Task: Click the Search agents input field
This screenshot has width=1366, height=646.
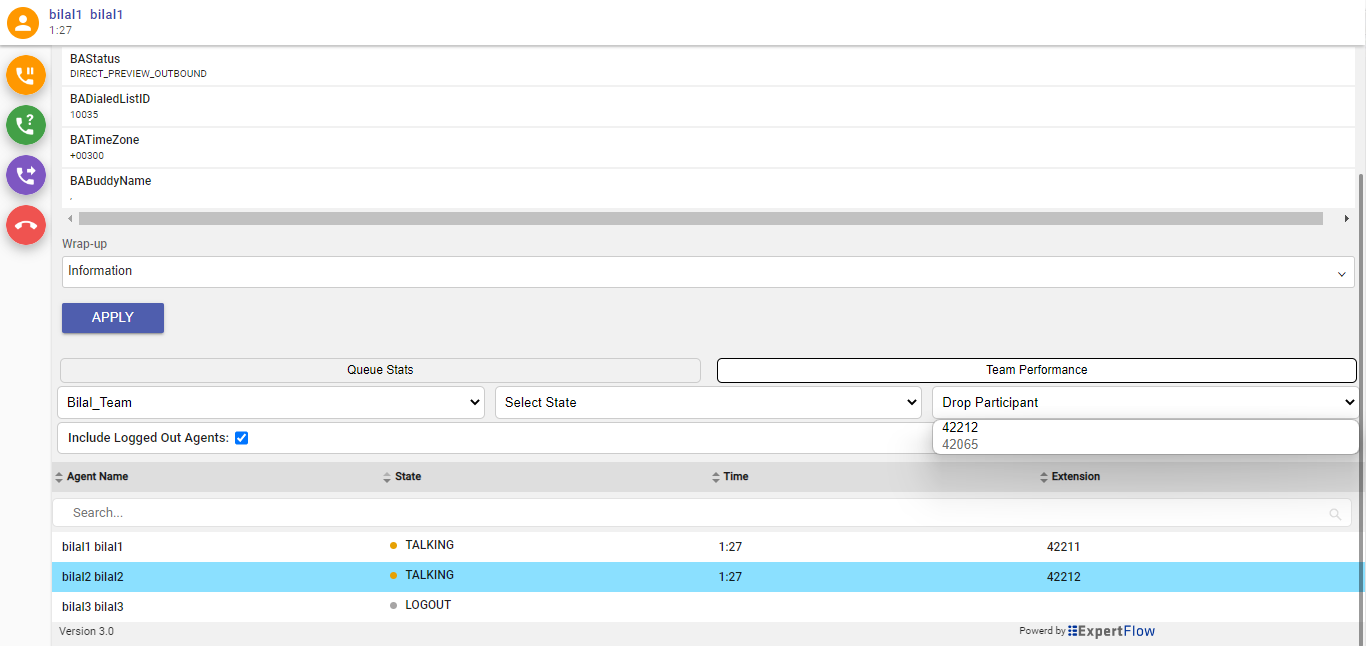Action: [690, 513]
